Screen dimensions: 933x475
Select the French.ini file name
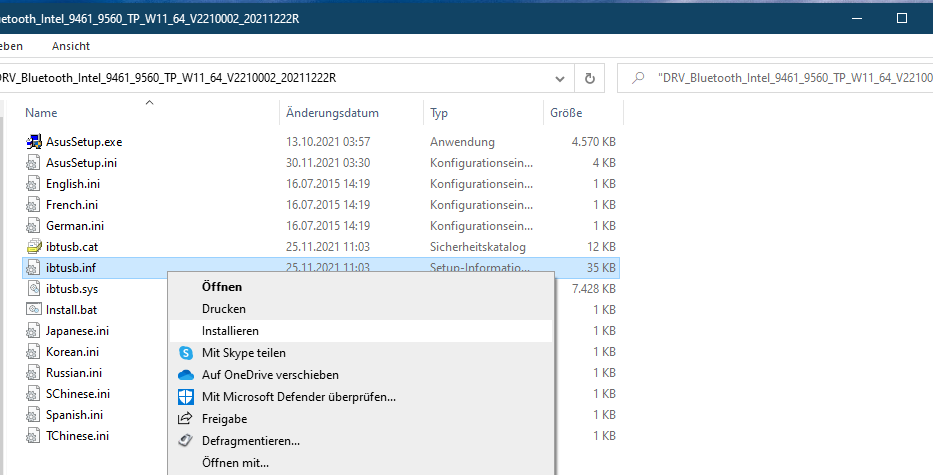click(72, 205)
